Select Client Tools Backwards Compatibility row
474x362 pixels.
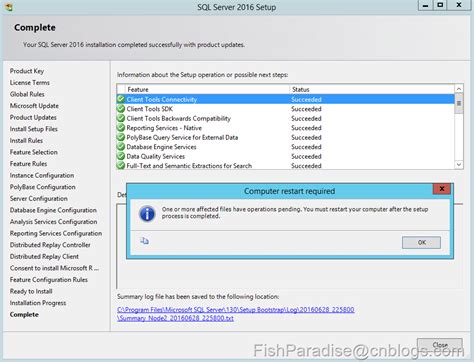tap(285, 118)
